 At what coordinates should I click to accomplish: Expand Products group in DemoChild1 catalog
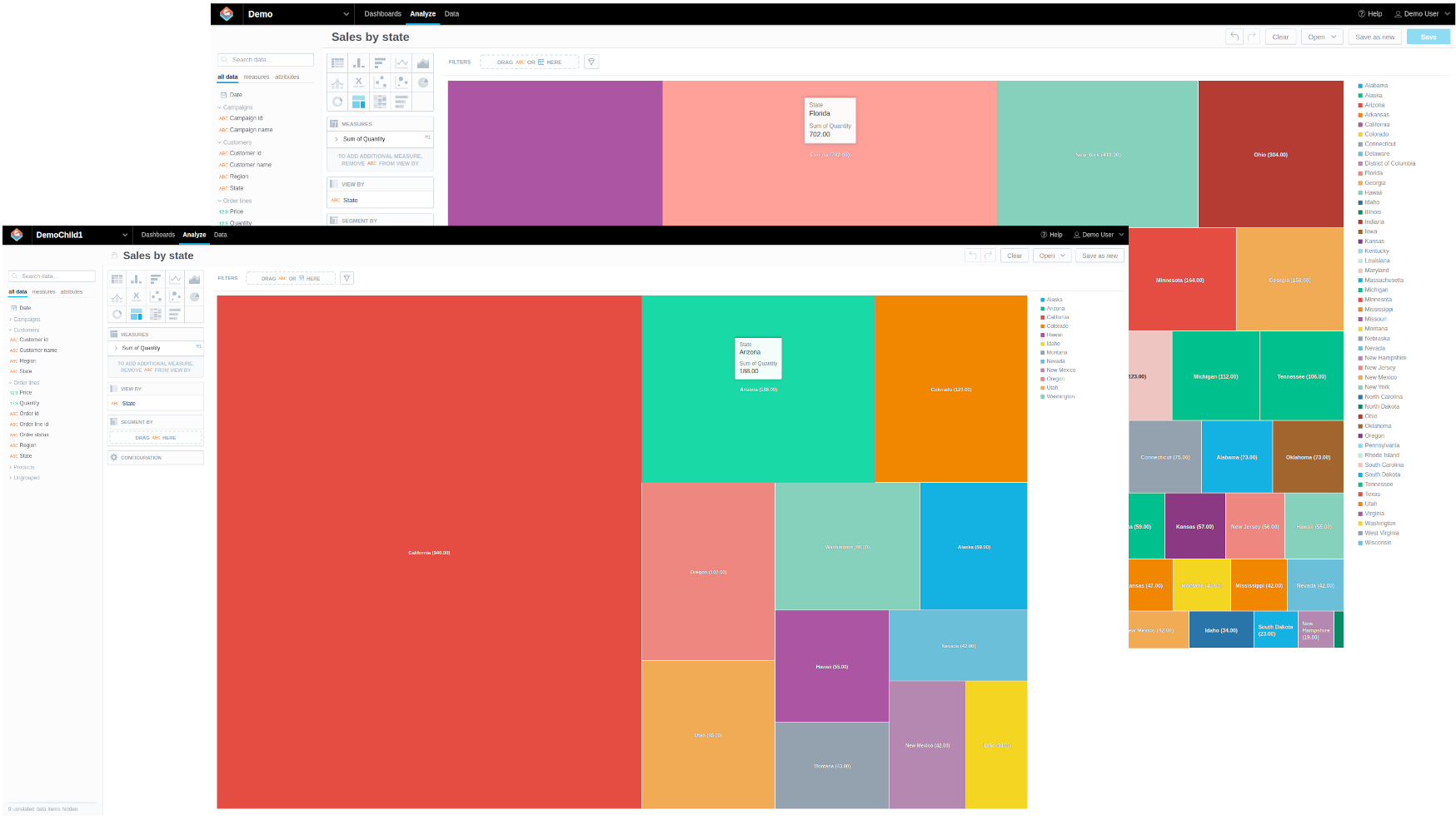click(22, 467)
